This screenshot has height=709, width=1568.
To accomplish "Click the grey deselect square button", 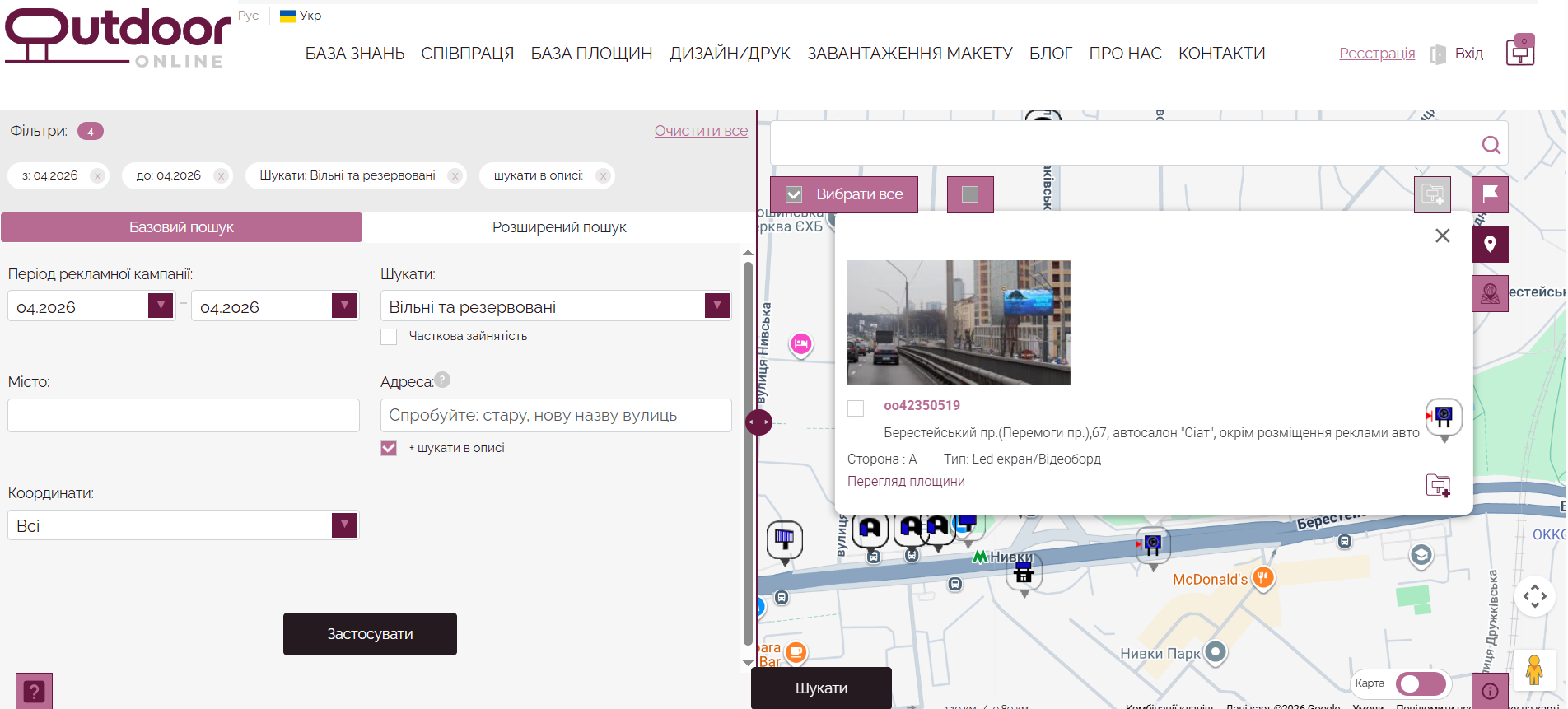I will (970, 194).
